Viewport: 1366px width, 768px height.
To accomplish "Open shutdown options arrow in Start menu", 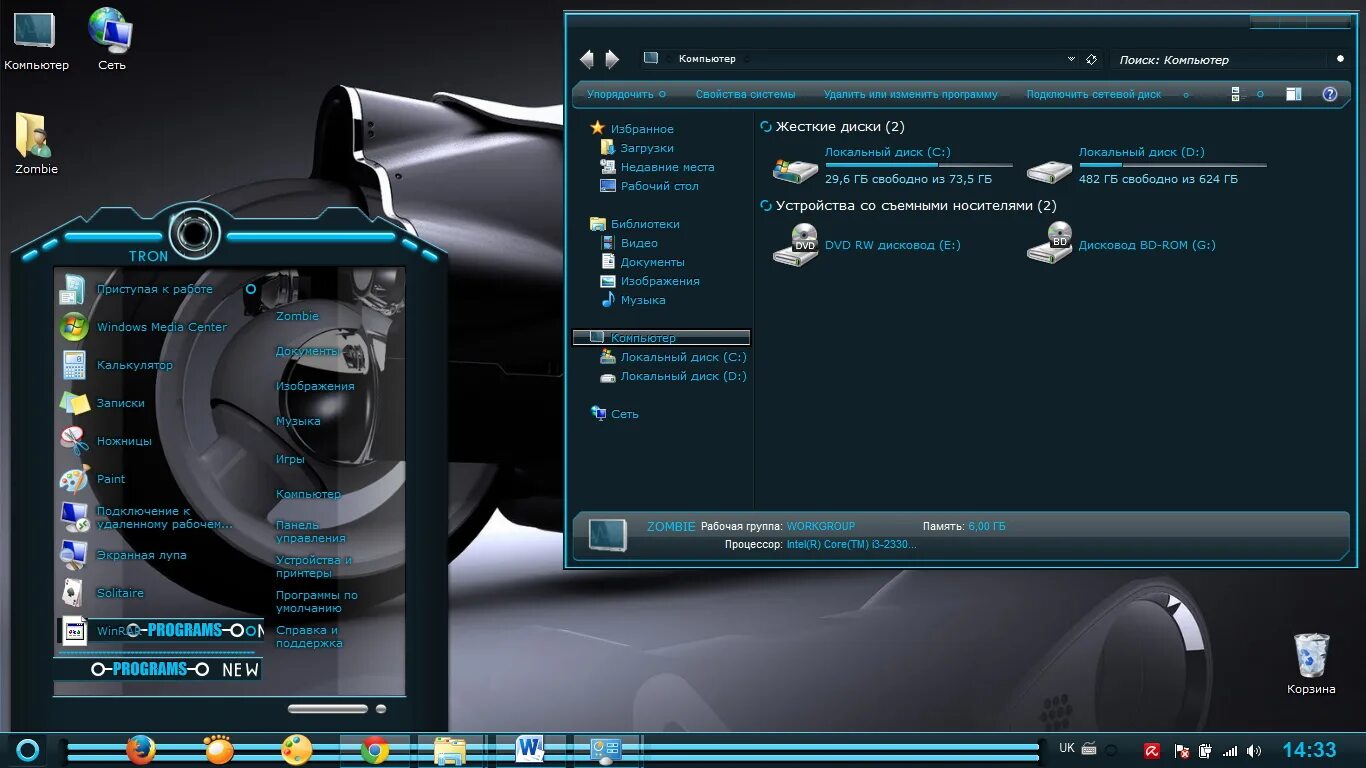I will (381, 709).
